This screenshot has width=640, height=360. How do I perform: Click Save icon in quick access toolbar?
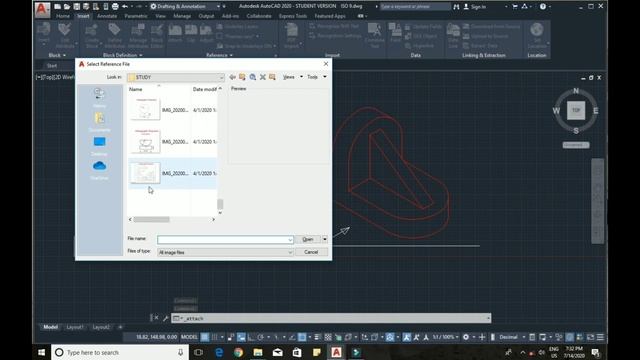point(76,7)
